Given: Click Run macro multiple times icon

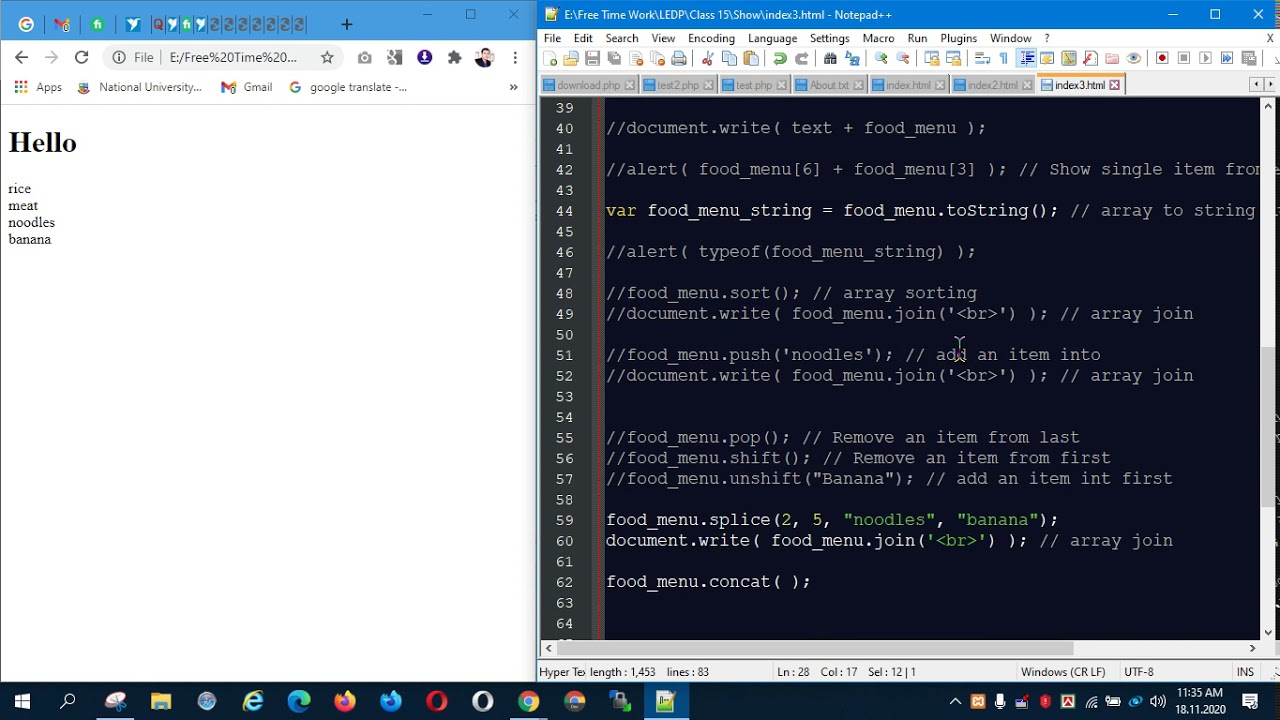Looking at the screenshot, I should (x=1227, y=58).
